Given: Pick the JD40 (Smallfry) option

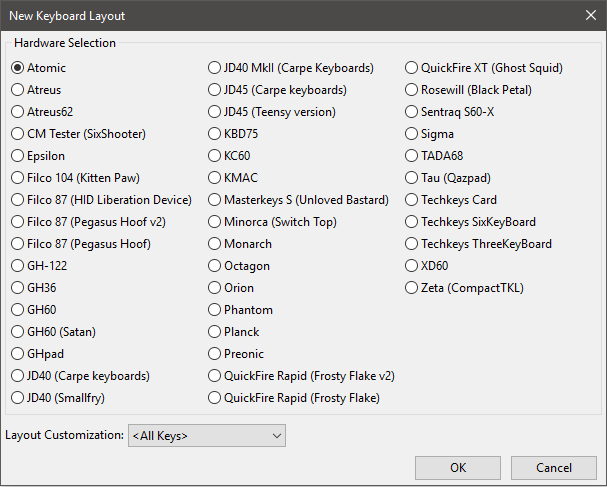Looking at the screenshot, I should click(18, 398).
